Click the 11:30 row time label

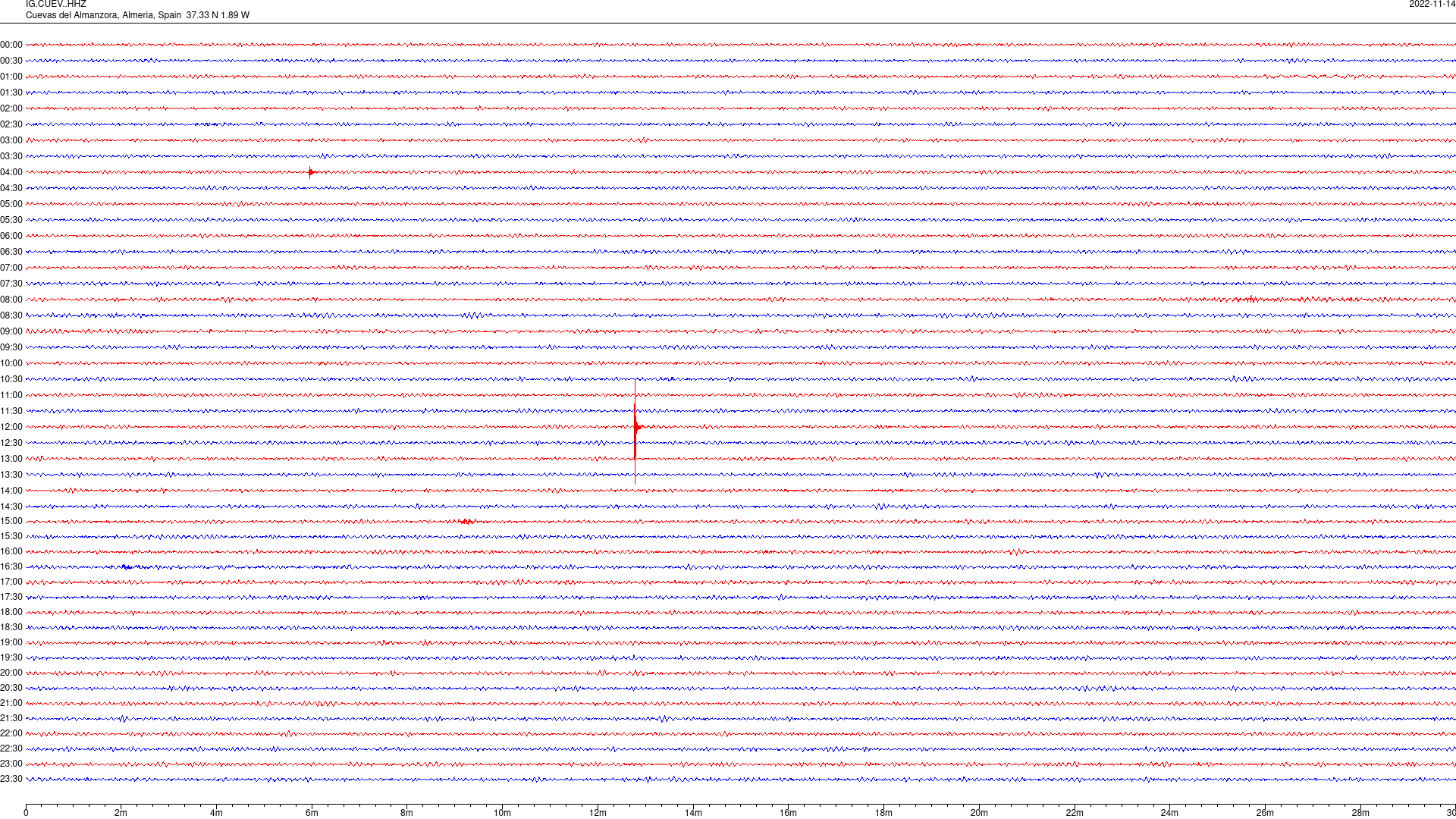(11, 411)
